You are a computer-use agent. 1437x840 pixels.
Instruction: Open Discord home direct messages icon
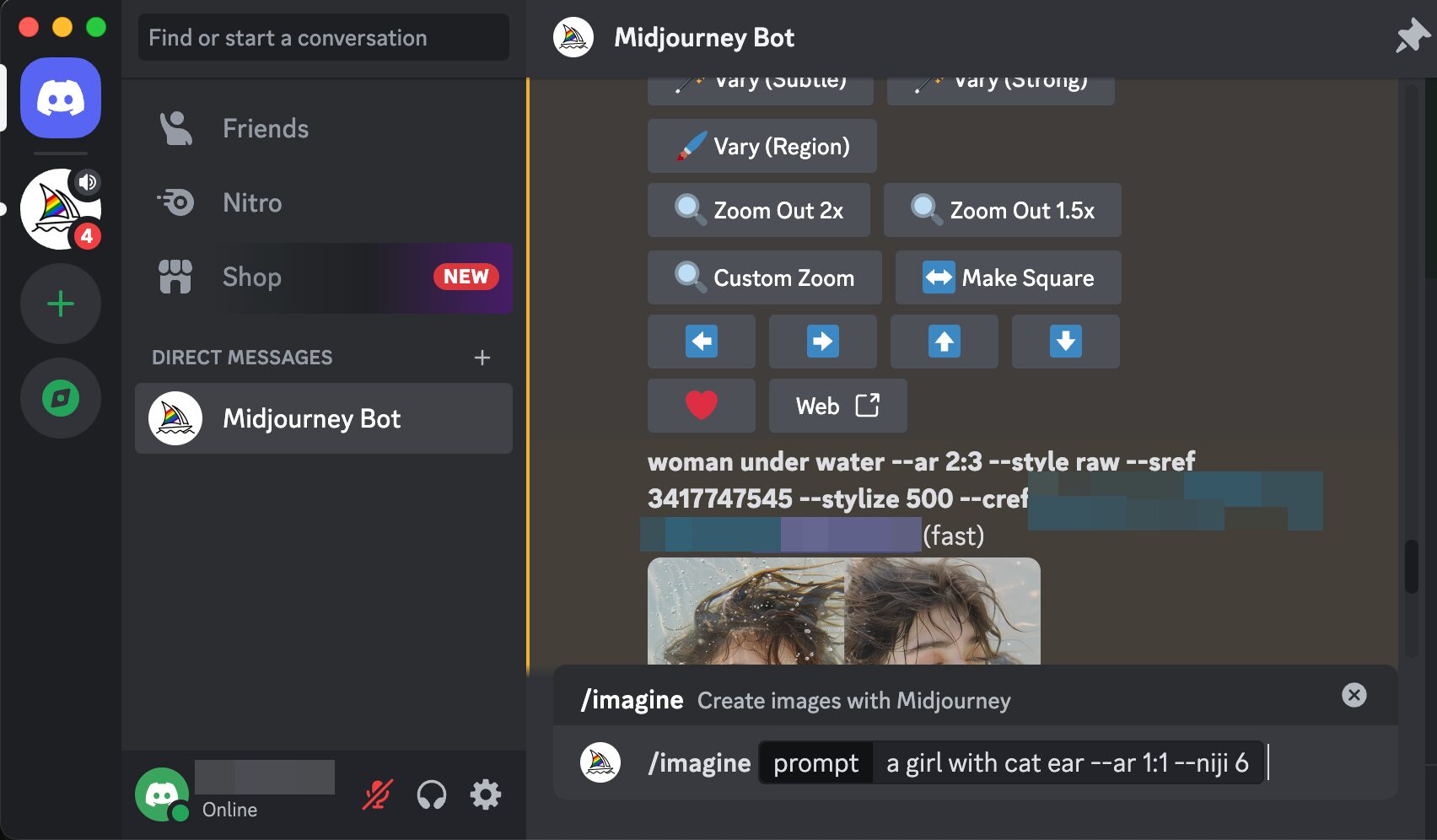click(61, 98)
